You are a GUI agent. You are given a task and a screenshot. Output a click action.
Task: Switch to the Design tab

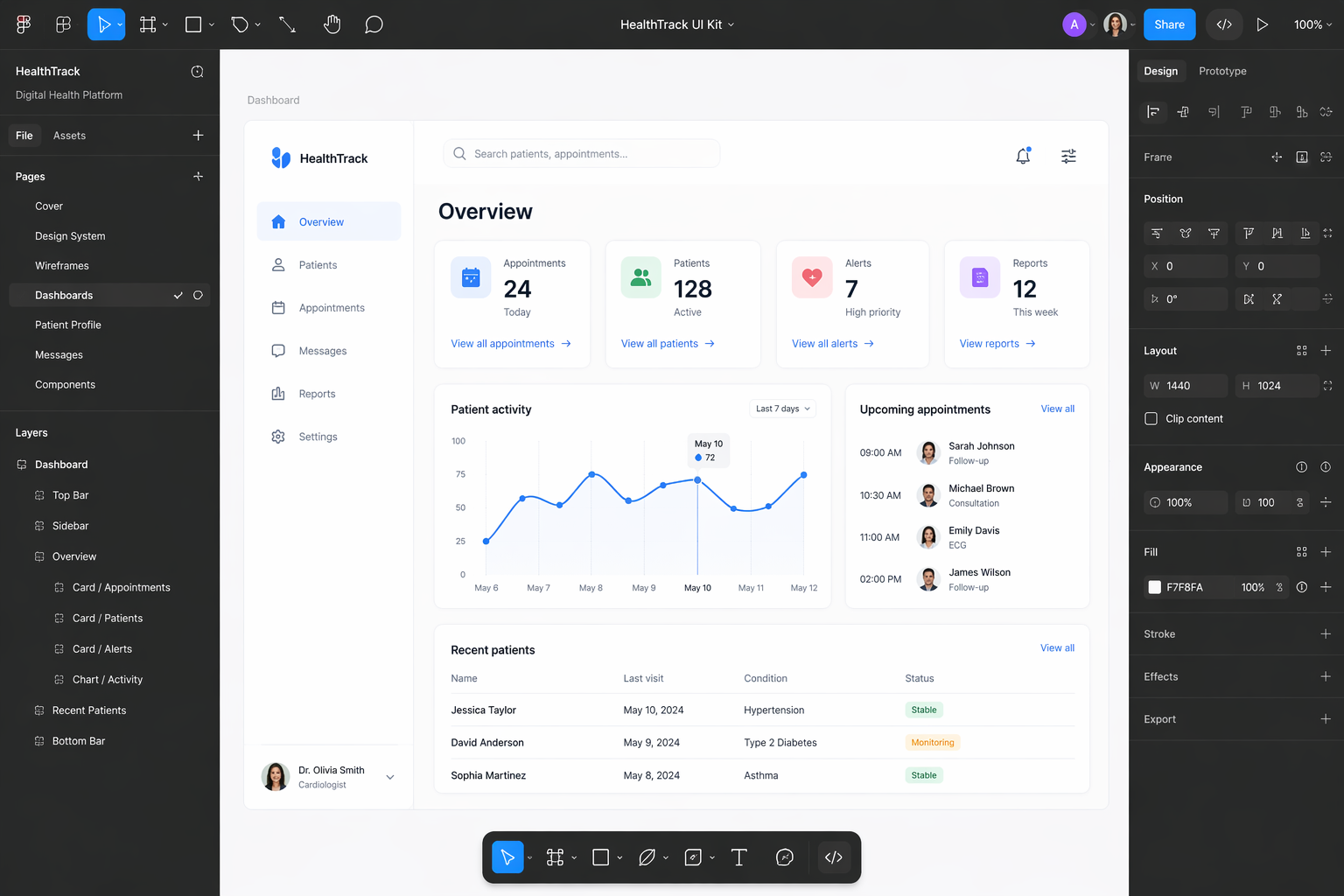[x=1160, y=71]
